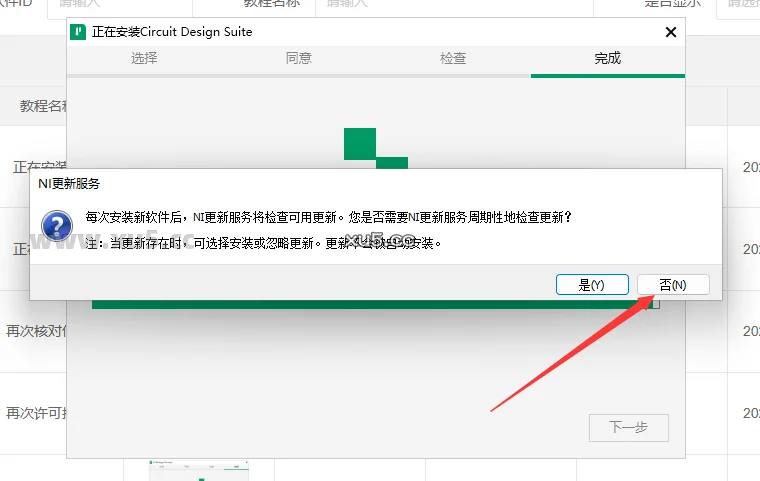Screen dimensions: 760x481
Task: Select the 完成 step tab
Action: click(608, 58)
